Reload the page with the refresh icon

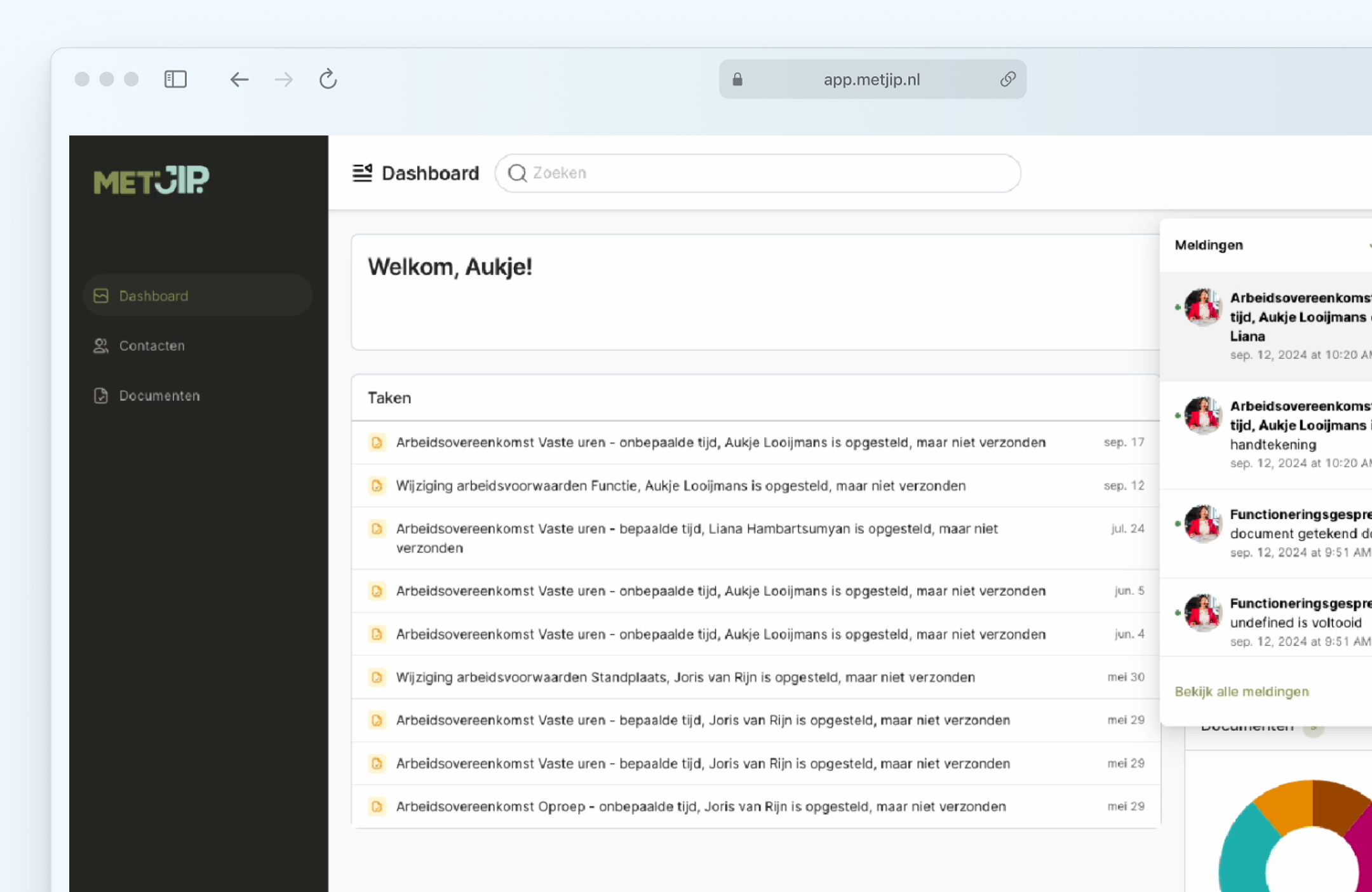click(x=328, y=79)
